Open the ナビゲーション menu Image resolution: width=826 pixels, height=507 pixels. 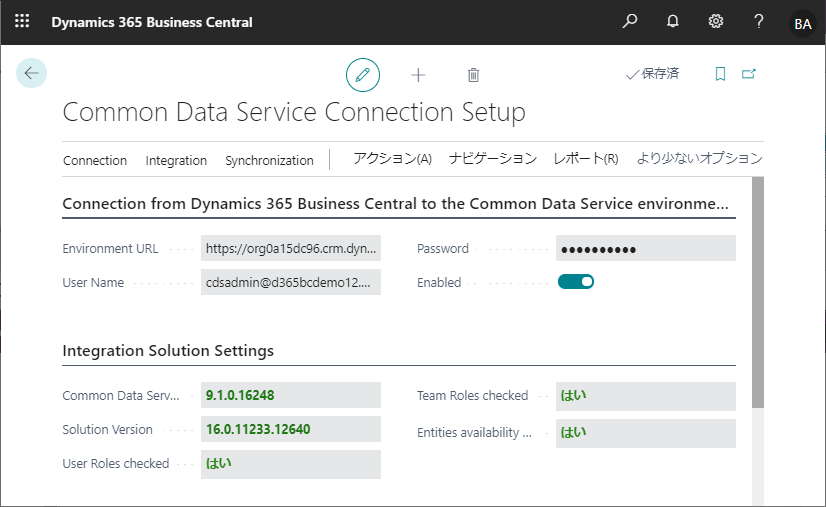pyautogui.click(x=493, y=159)
